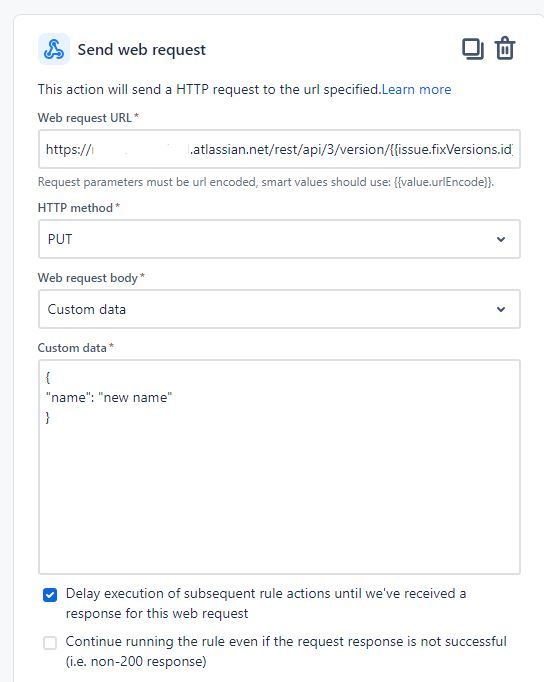This screenshot has width=544, height=682.
Task: Open the HTTP method dropdown showing PUT
Action: pyautogui.click(x=279, y=239)
